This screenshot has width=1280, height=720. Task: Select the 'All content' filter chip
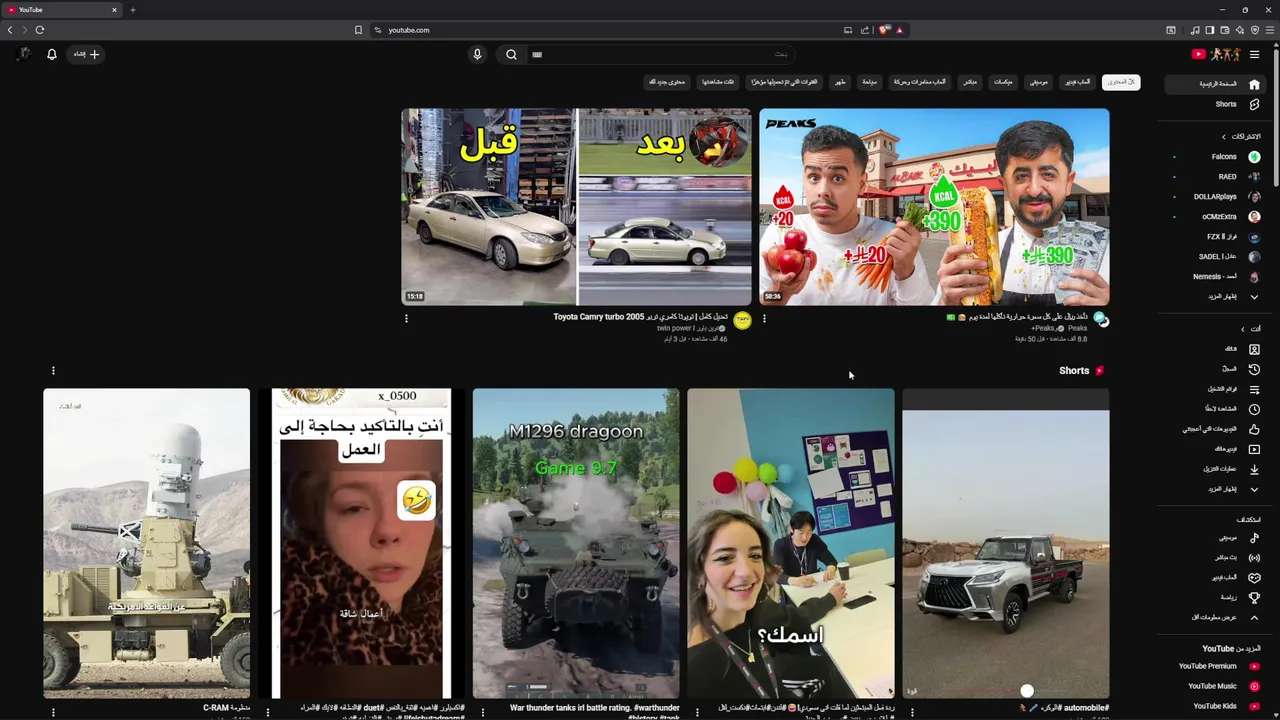pyautogui.click(x=1121, y=82)
